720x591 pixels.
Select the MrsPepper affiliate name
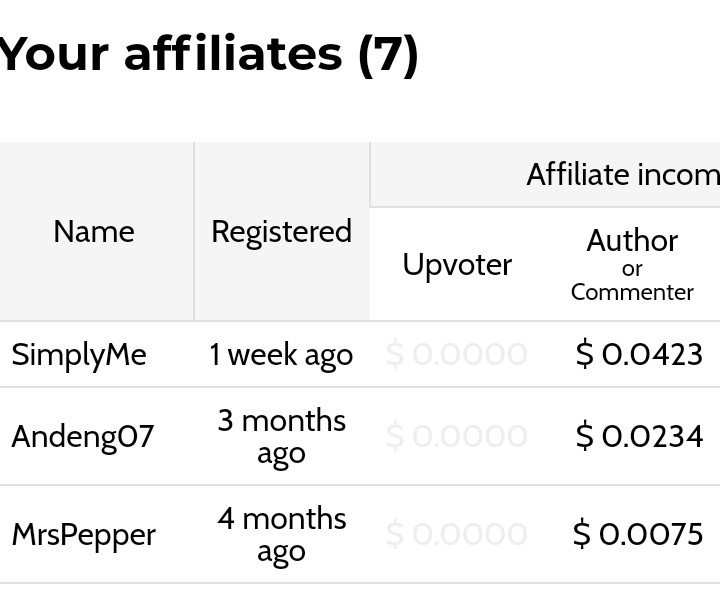pyautogui.click(x=84, y=535)
